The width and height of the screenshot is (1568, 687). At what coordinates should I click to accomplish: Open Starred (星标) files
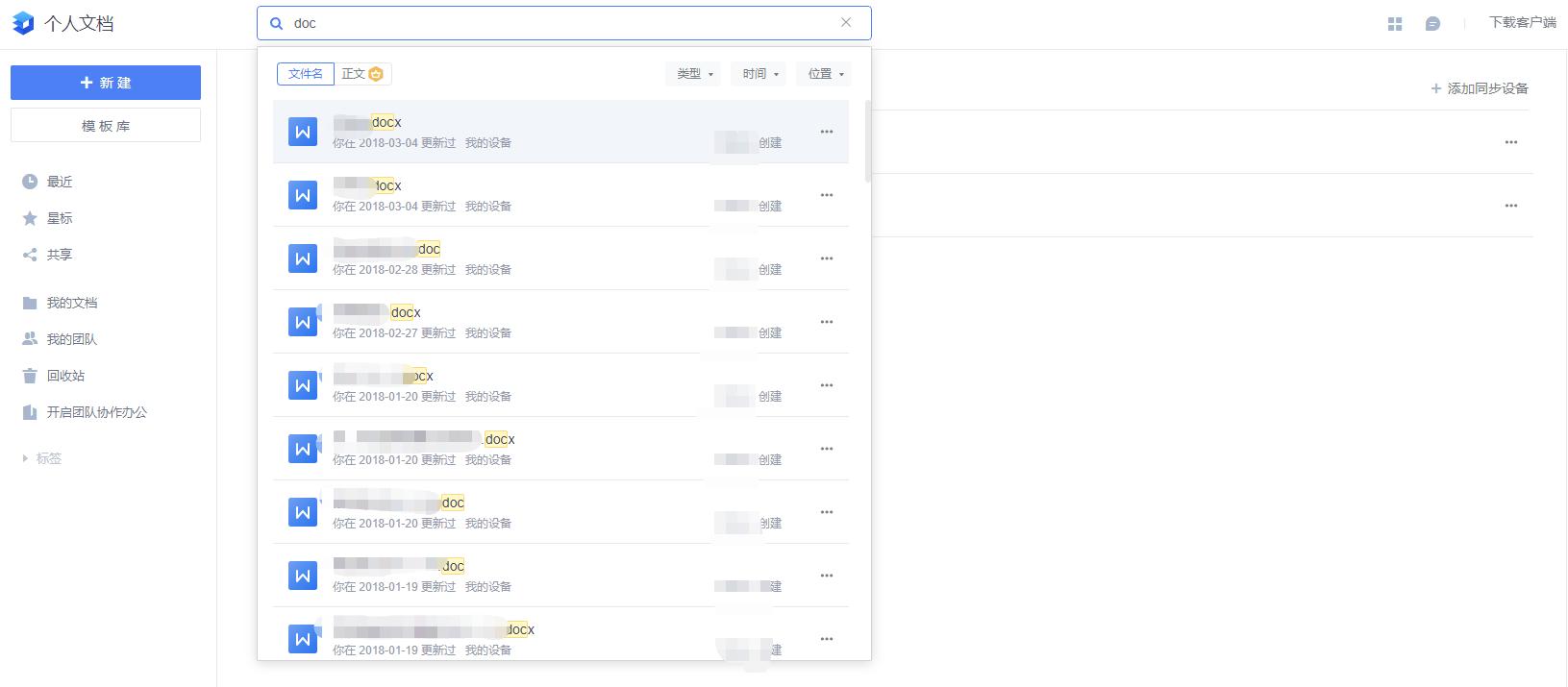(60, 218)
